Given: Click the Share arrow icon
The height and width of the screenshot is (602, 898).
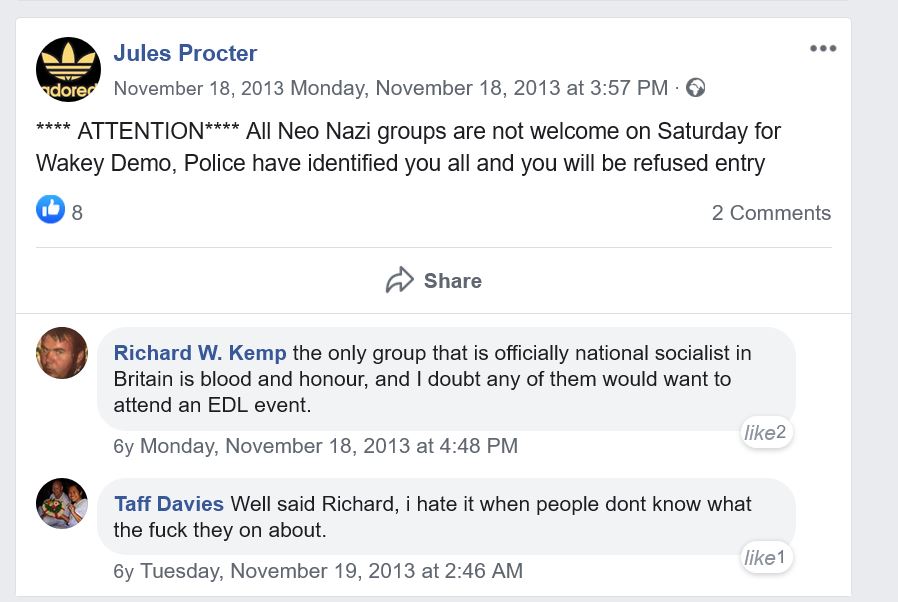Looking at the screenshot, I should [x=400, y=281].
